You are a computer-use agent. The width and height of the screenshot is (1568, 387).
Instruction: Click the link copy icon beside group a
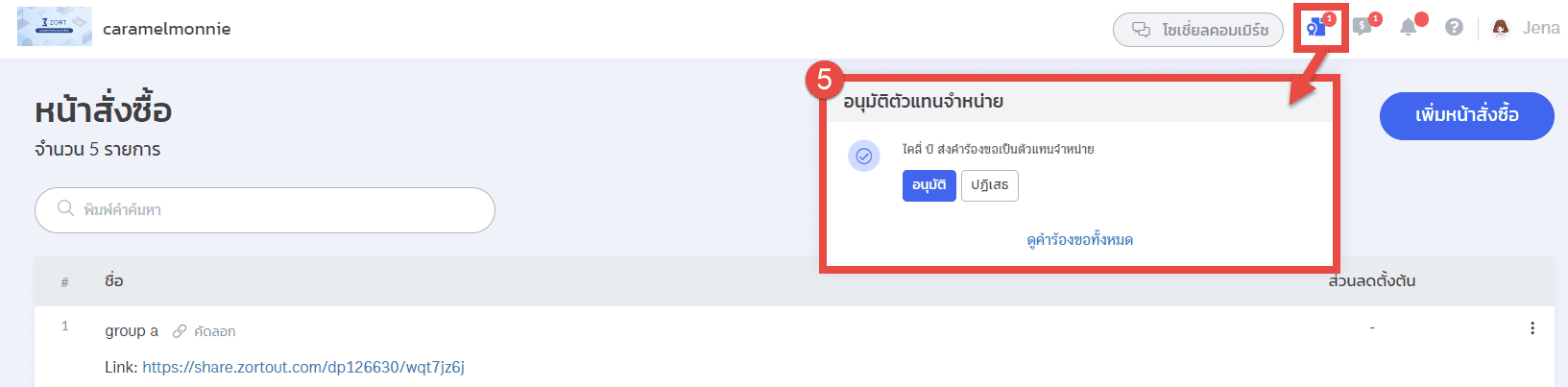(179, 331)
